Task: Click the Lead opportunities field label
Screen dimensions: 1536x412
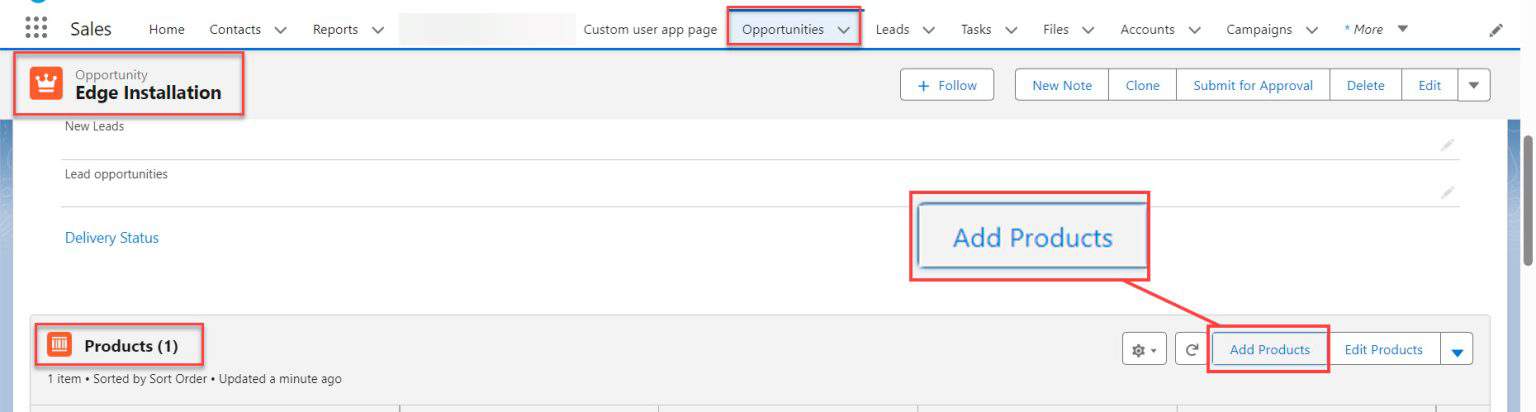Action: [x=116, y=174]
